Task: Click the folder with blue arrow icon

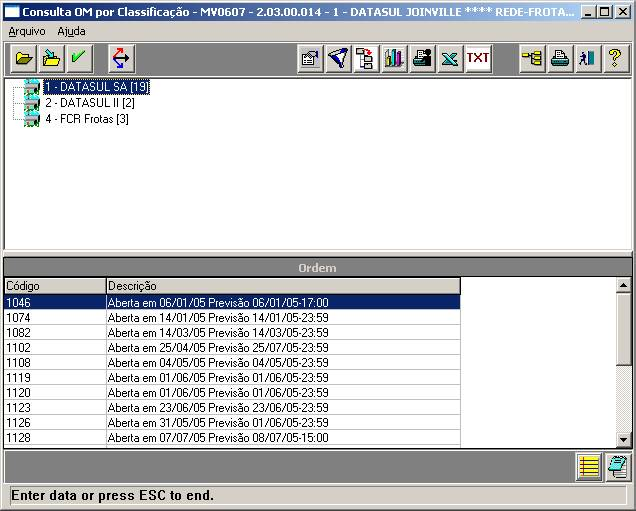Action: (52, 59)
